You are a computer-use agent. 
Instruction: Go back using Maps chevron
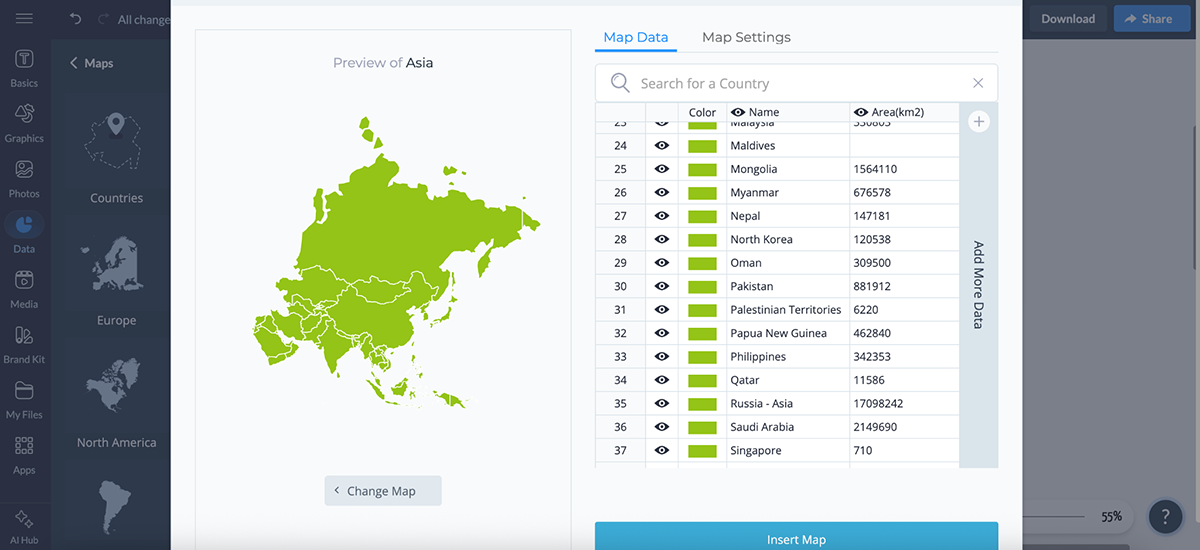pyautogui.click(x=74, y=63)
